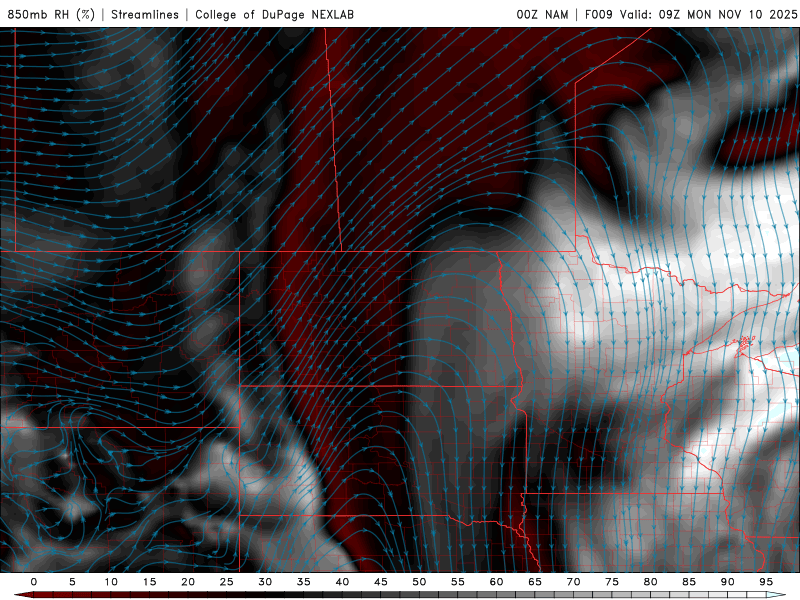Select the "00Z NAM" model run label
Viewport: 800px width, 600px height.
(542, 14)
